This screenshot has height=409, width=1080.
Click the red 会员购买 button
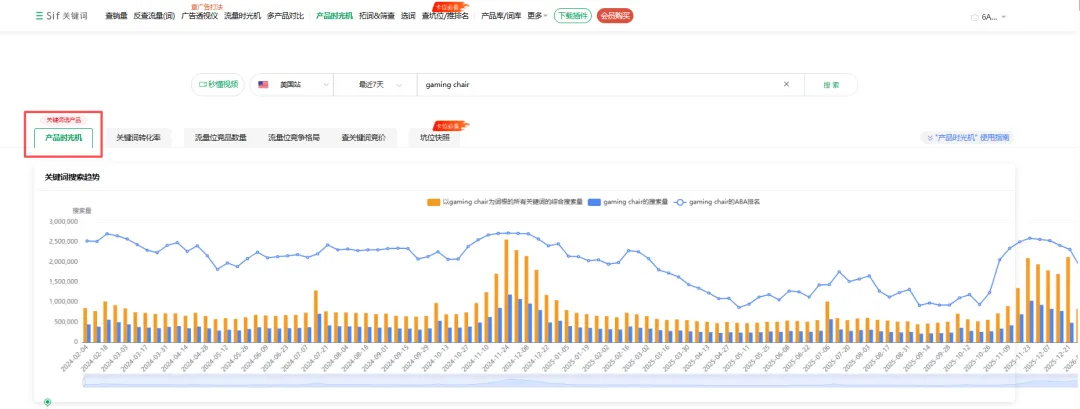click(x=614, y=16)
